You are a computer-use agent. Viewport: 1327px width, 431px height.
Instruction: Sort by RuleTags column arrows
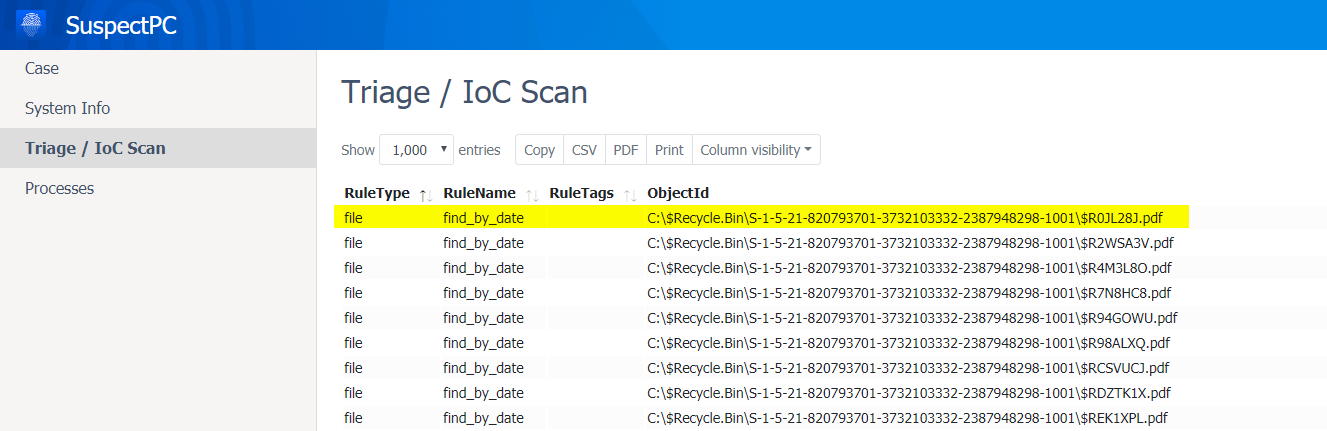630,194
